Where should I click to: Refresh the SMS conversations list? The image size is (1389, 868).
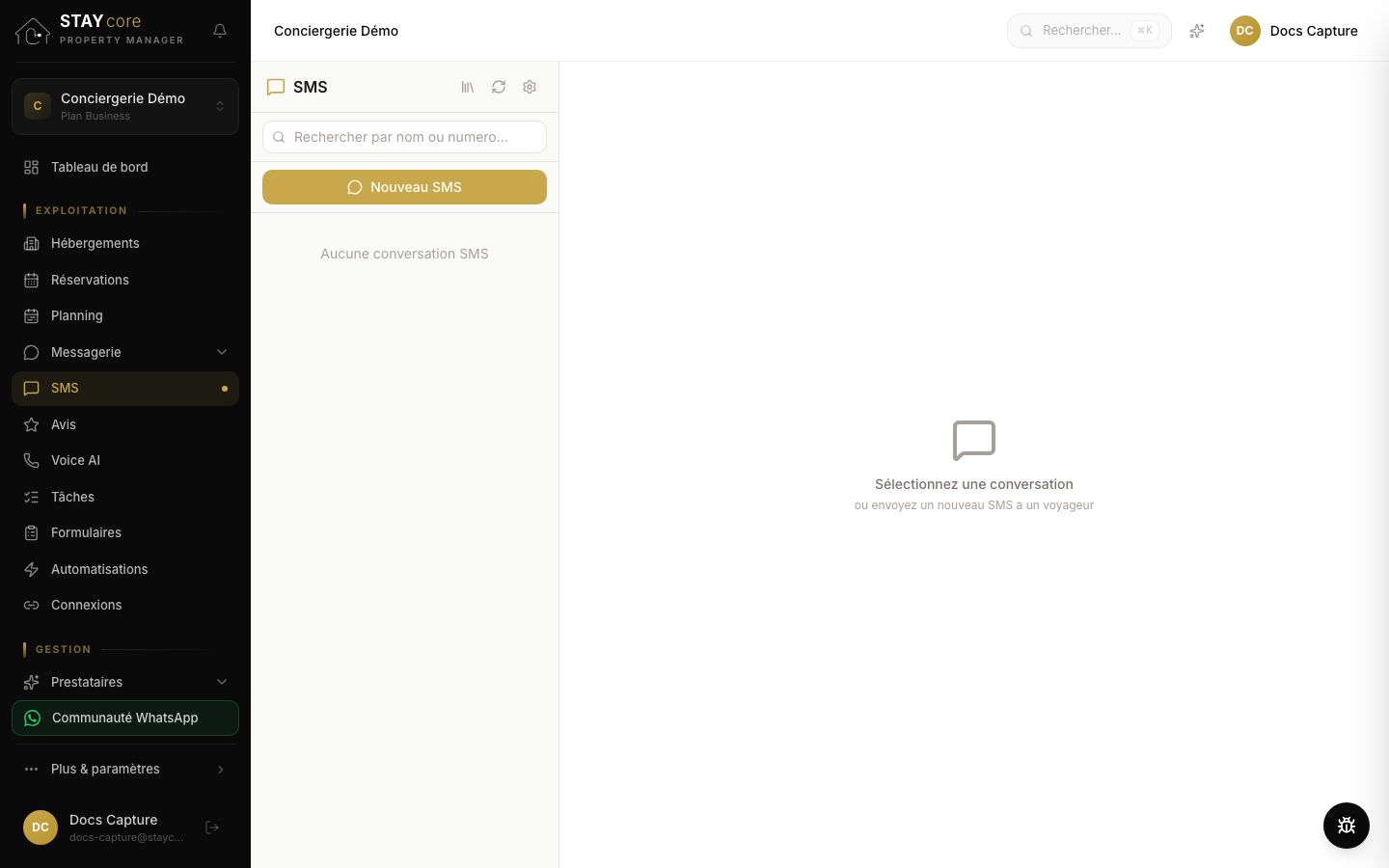499,87
